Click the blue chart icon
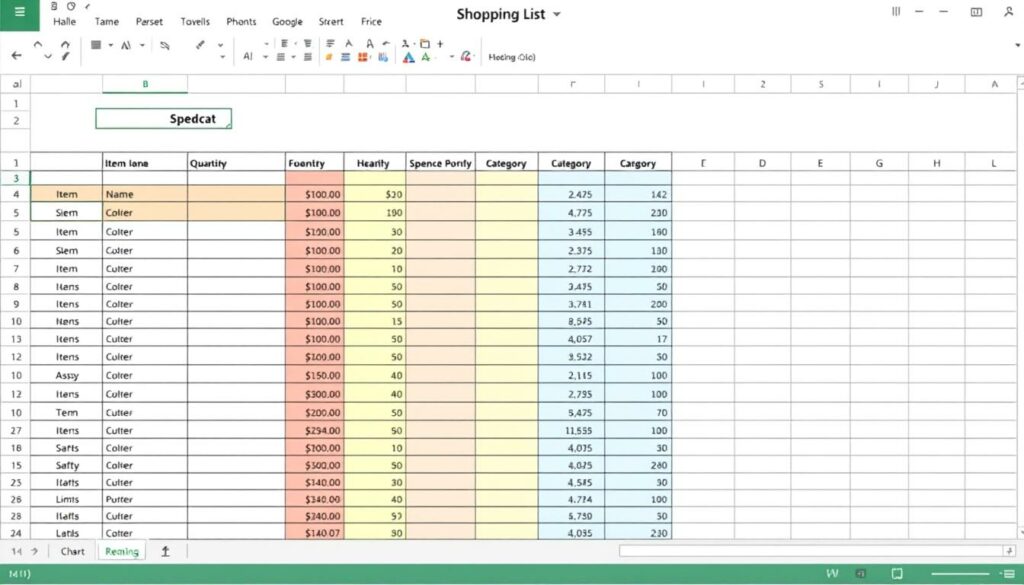Image resolution: width=1024 pixels, height=585 pixels. click(x=383, y=57)
